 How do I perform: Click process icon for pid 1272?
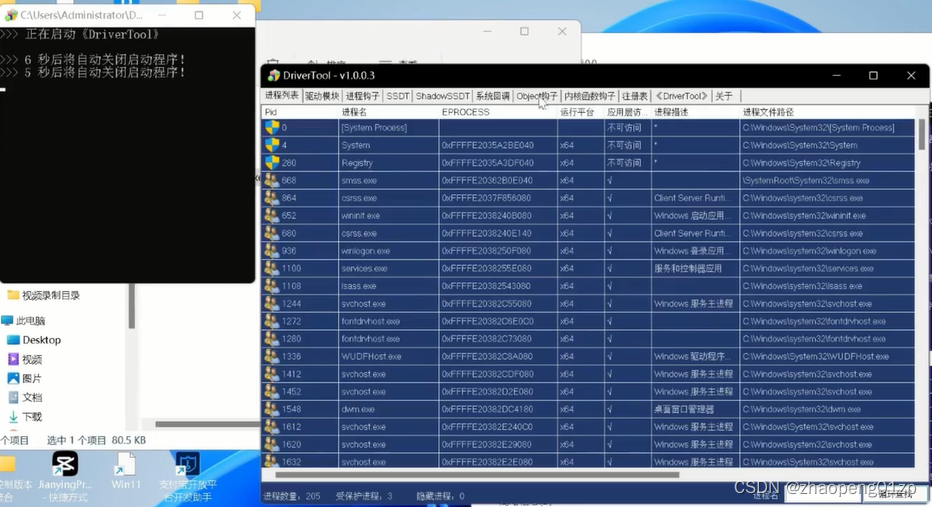coord(272,321)
